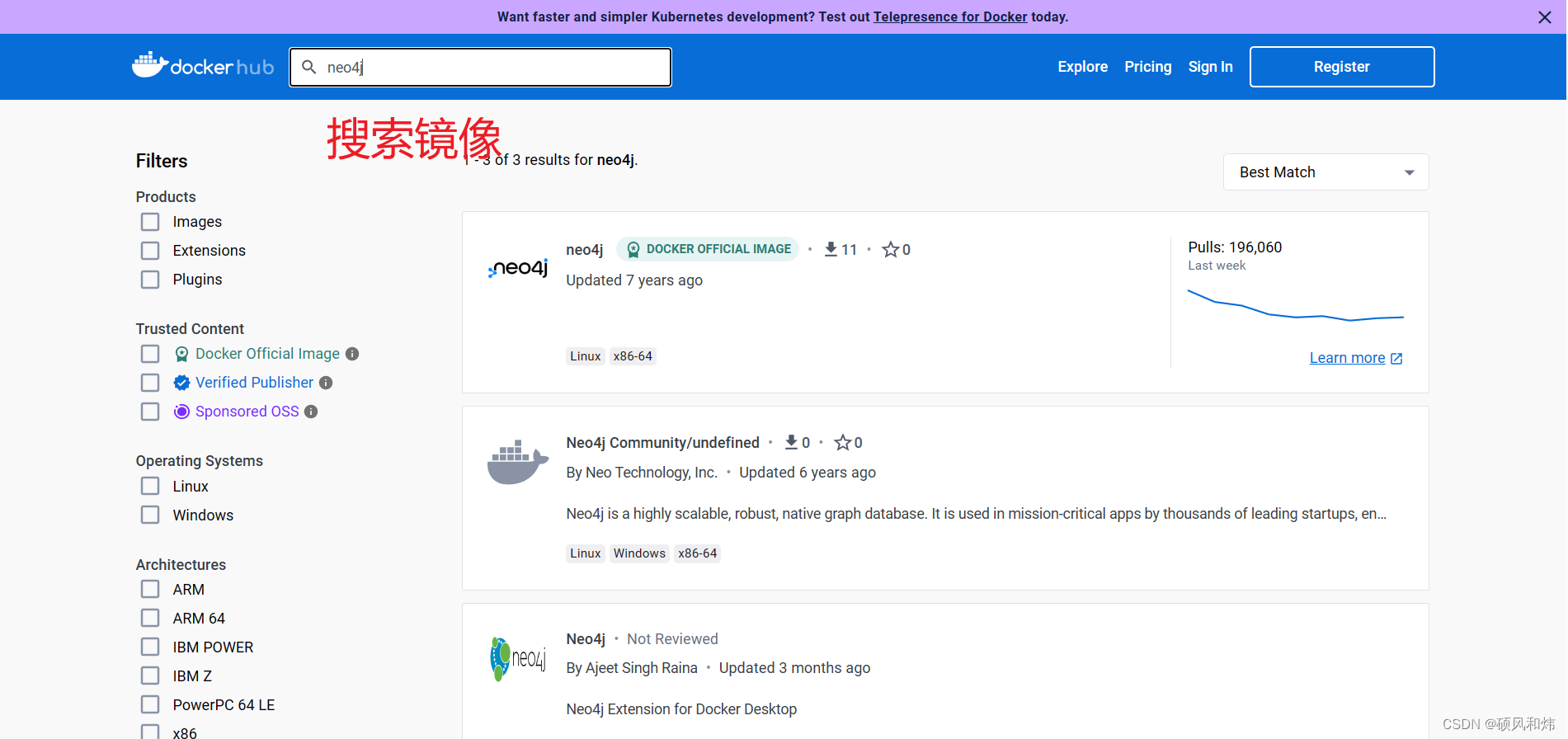Viewport: 1568px width, 739px height.
Task: Click the Verified Publisher badge icon
Action: pyautogui.click(x=182, y=383)
